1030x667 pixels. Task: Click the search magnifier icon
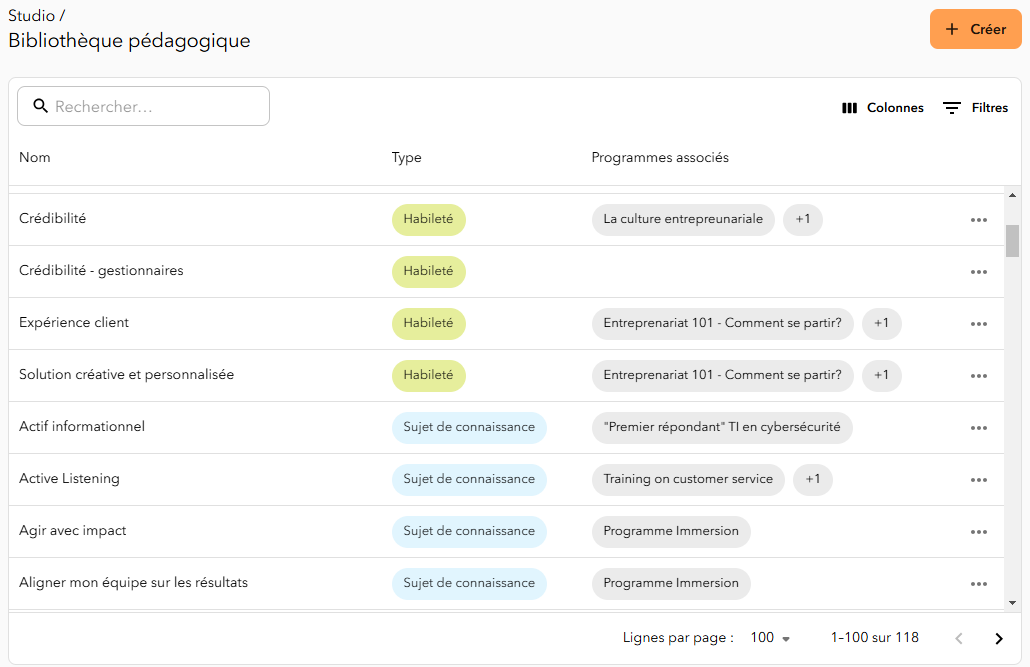(x=40, y=106)
